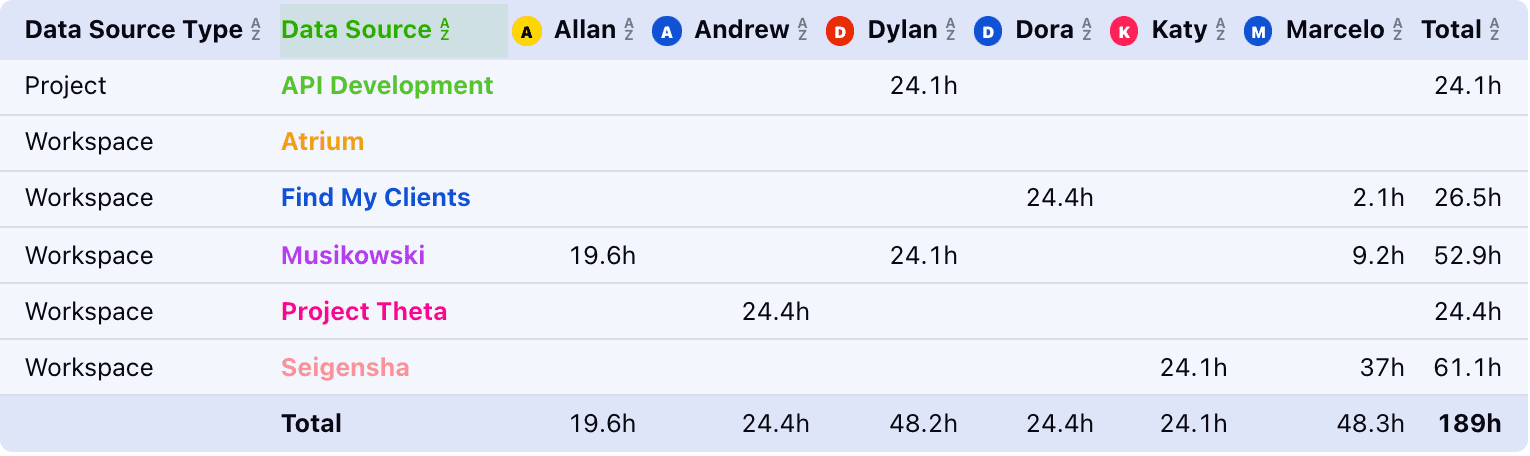Open the Musikowski workspace link
This screenshot has height=456, width=1530.
(353, 256)
